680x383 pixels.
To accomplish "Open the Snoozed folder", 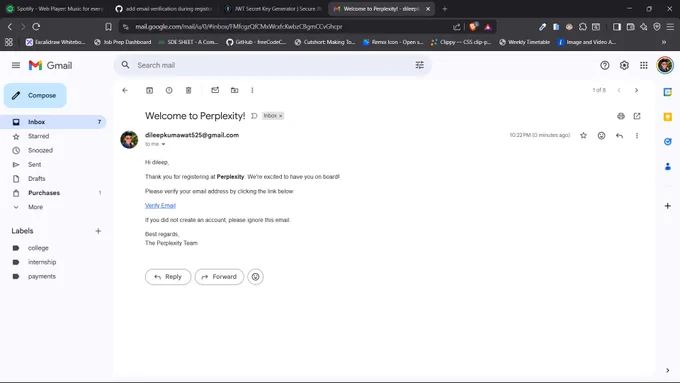I will point(53,151).
